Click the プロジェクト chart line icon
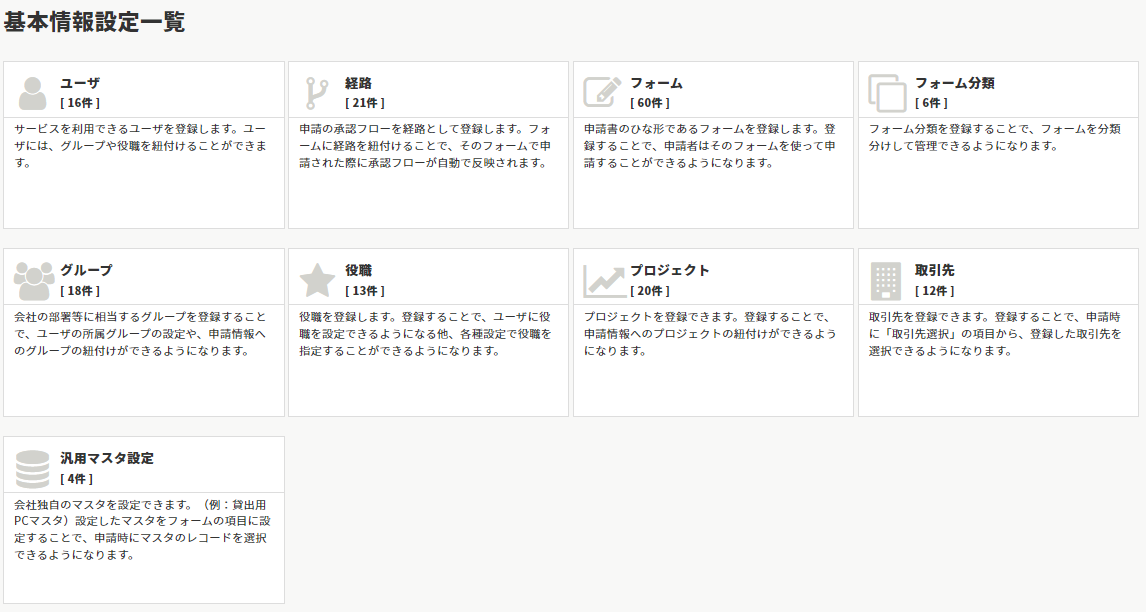This screenshot has height=612, width=1146. tap(604, 281)
